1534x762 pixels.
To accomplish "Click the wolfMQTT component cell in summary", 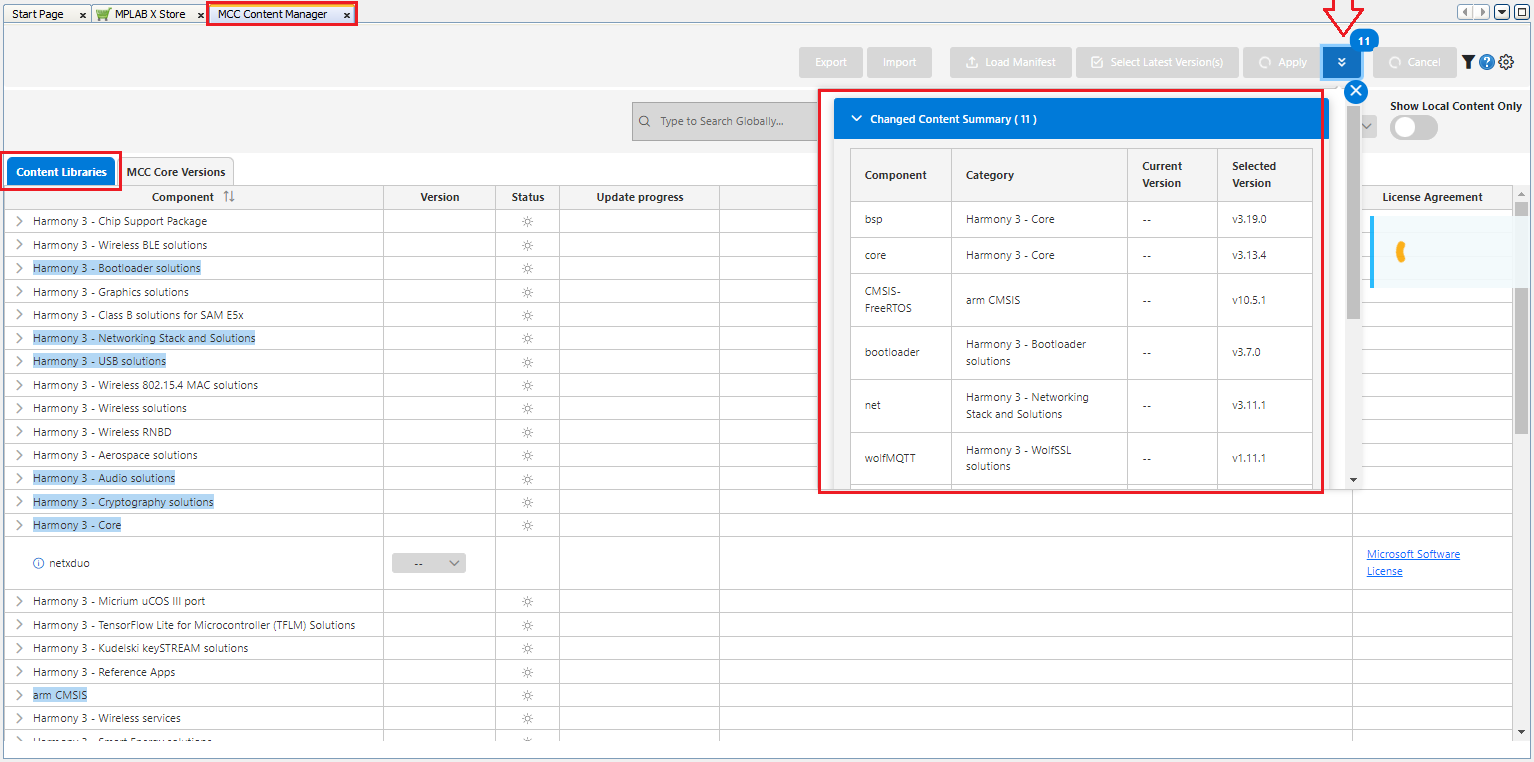I will coord(901,458).
